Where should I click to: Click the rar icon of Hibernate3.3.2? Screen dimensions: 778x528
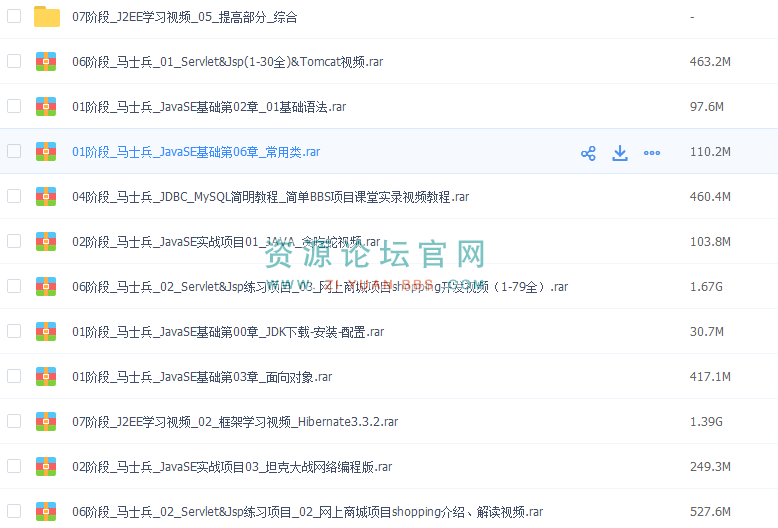point(46,421)
